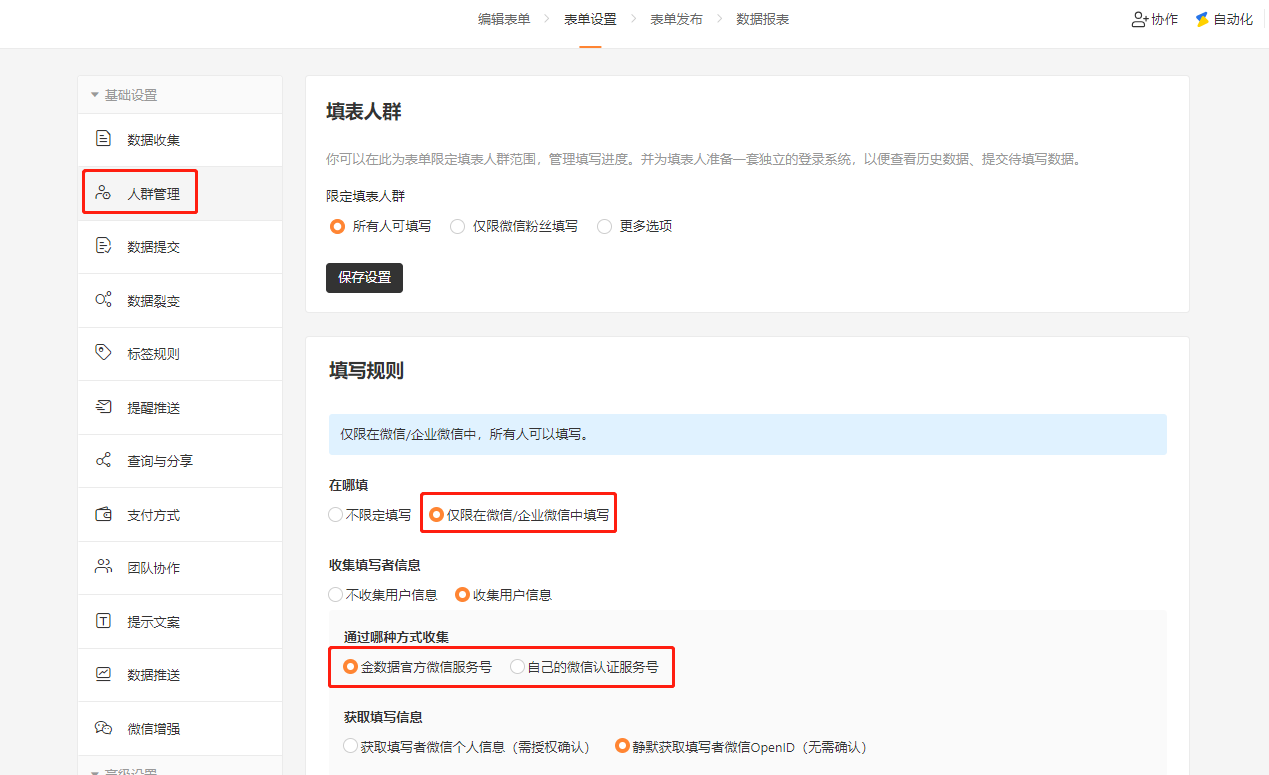The width and height of the screenshot is (1269, 775).
Task: Open 提示文案 settings menu item
Action: pyautogui.click(x=180, y=621)
